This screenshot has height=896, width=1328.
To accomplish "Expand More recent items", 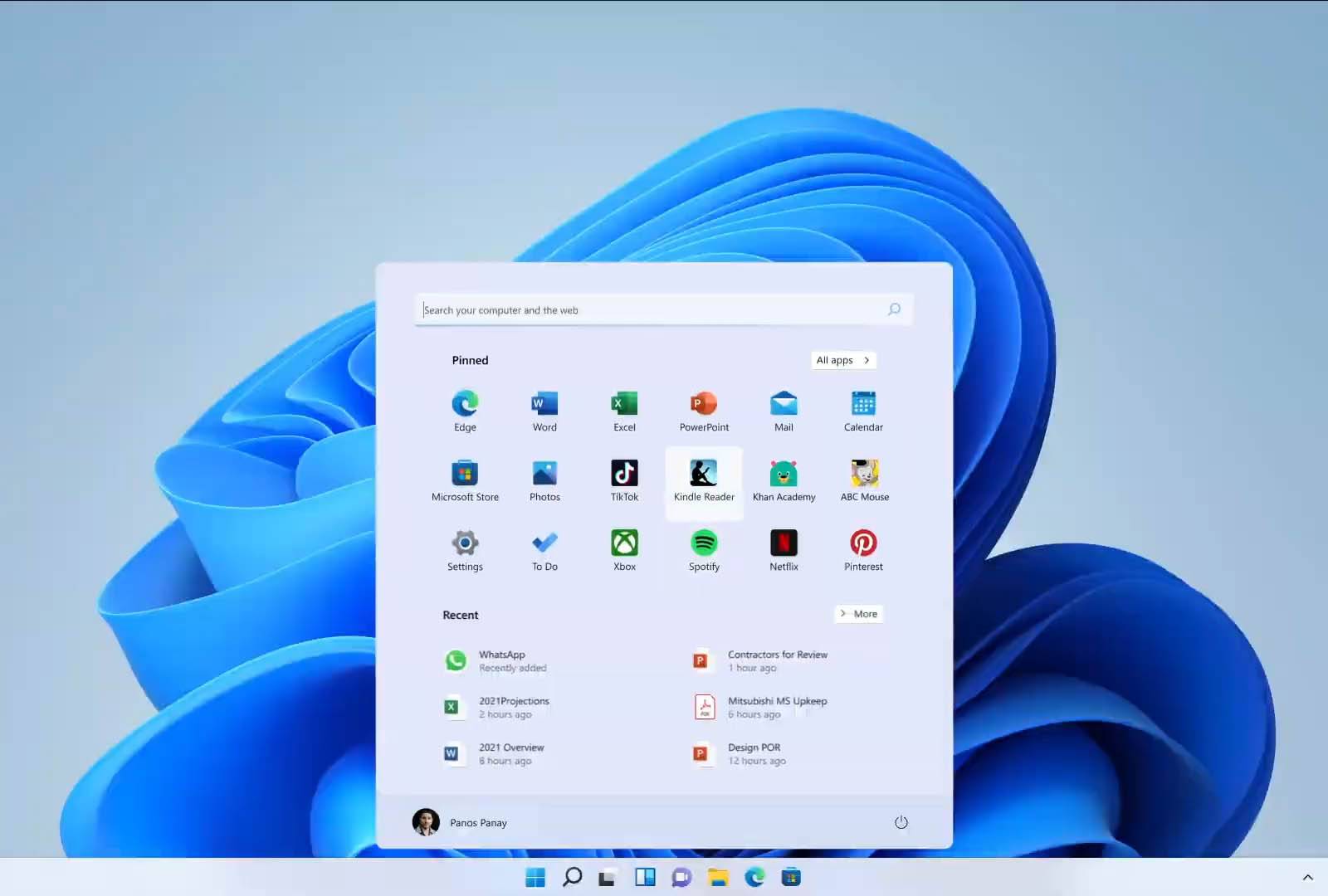I will [x=858, y=614].
